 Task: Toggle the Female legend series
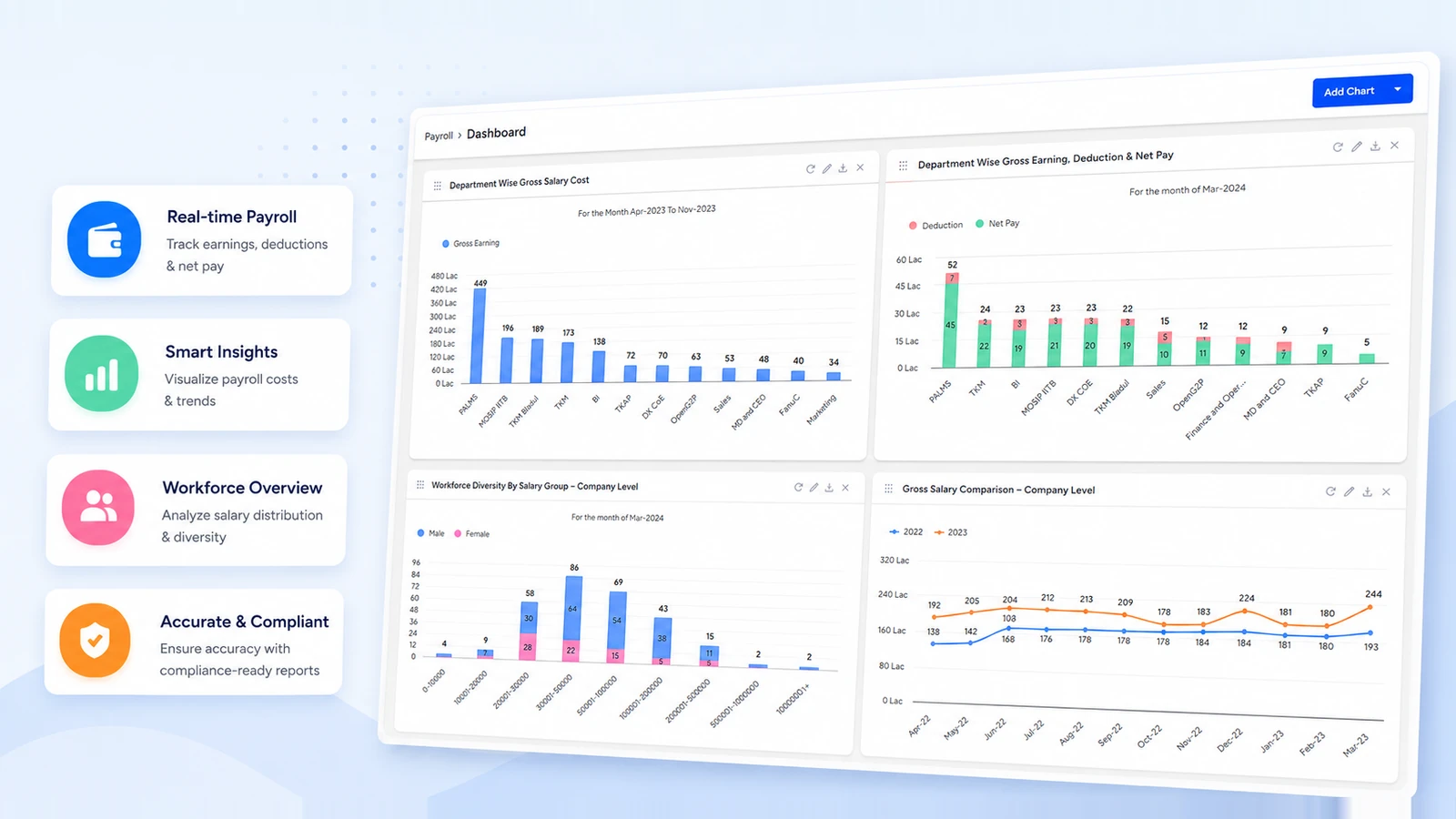point(471,533)
